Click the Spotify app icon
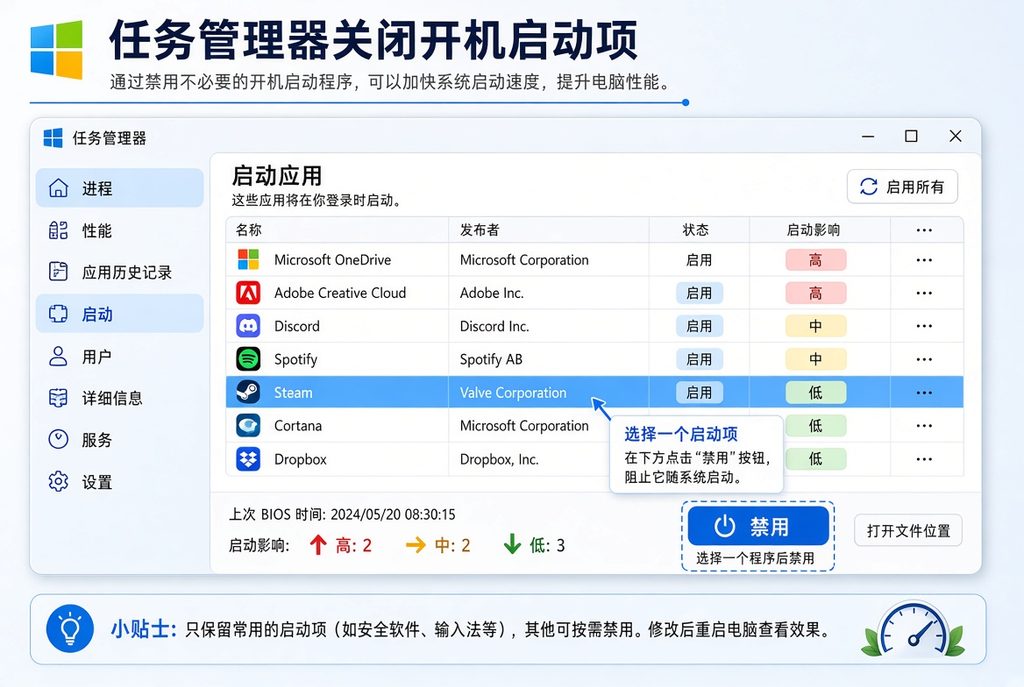Image resolution: width=1024 pixels, height=687 pixels. point(248,359)
